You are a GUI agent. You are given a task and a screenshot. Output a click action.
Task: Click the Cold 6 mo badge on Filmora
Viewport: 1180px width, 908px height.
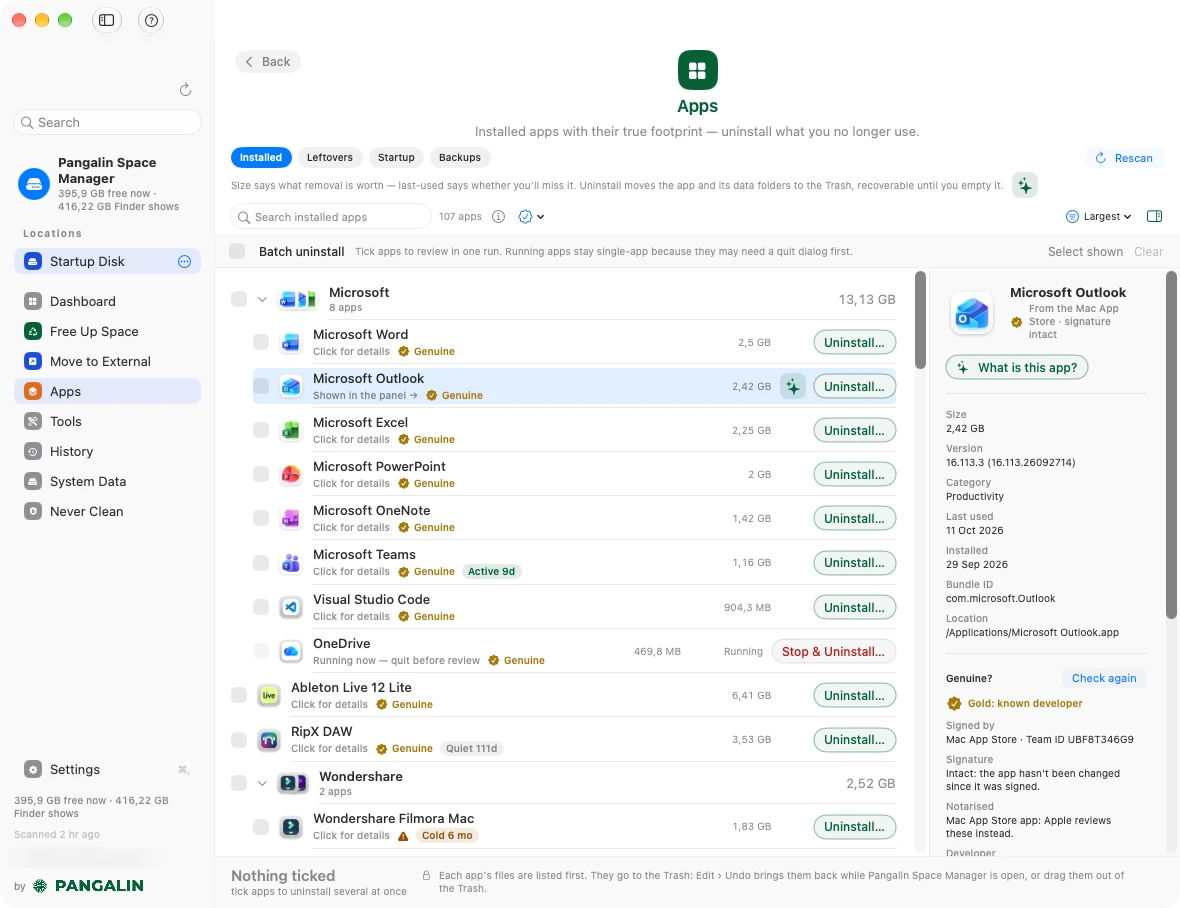pos(447,836)
